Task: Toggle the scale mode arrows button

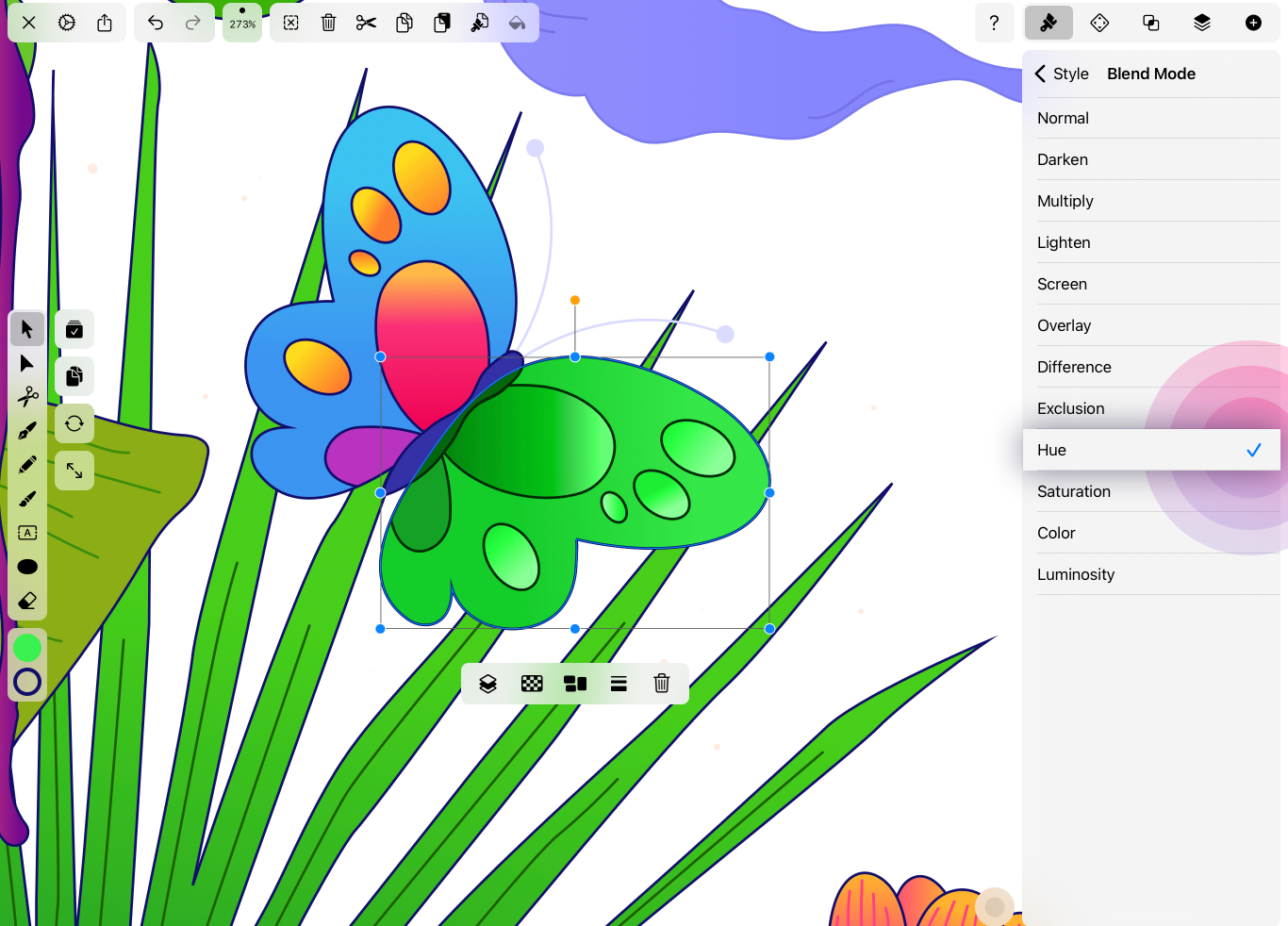Action: click(x=74, y=471)
